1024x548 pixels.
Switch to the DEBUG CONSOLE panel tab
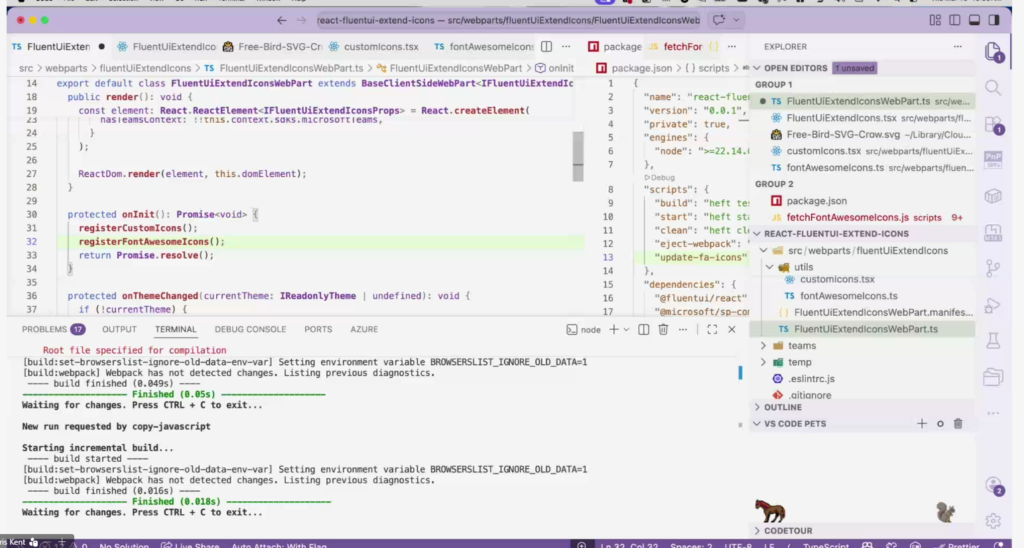coord(250,329)
